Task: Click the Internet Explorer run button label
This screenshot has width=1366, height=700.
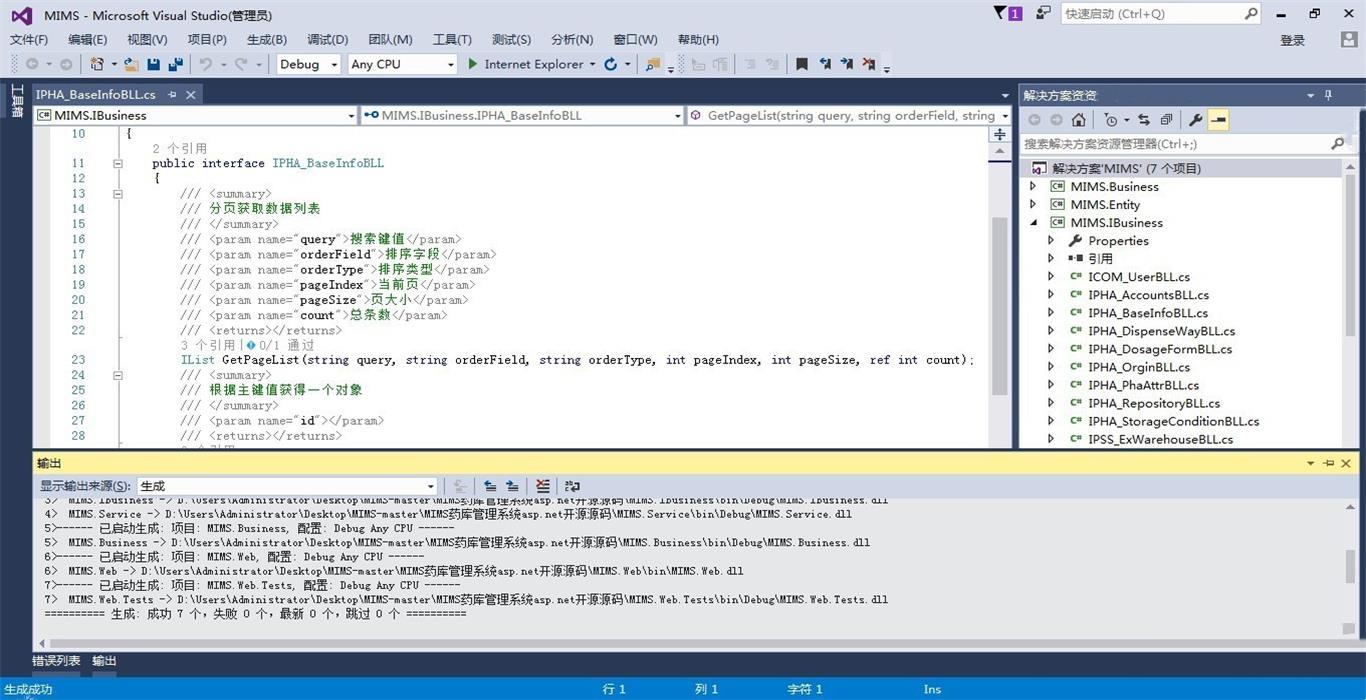Action: (x=534, y=64)
